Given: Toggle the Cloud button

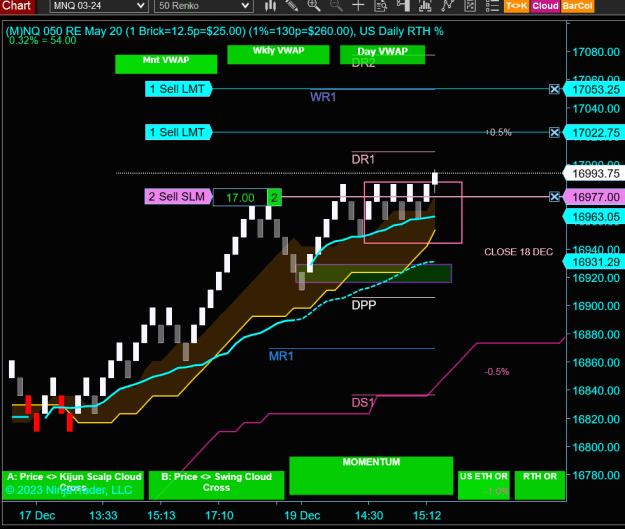Looking at the screenshot, I should coord(545,6).
